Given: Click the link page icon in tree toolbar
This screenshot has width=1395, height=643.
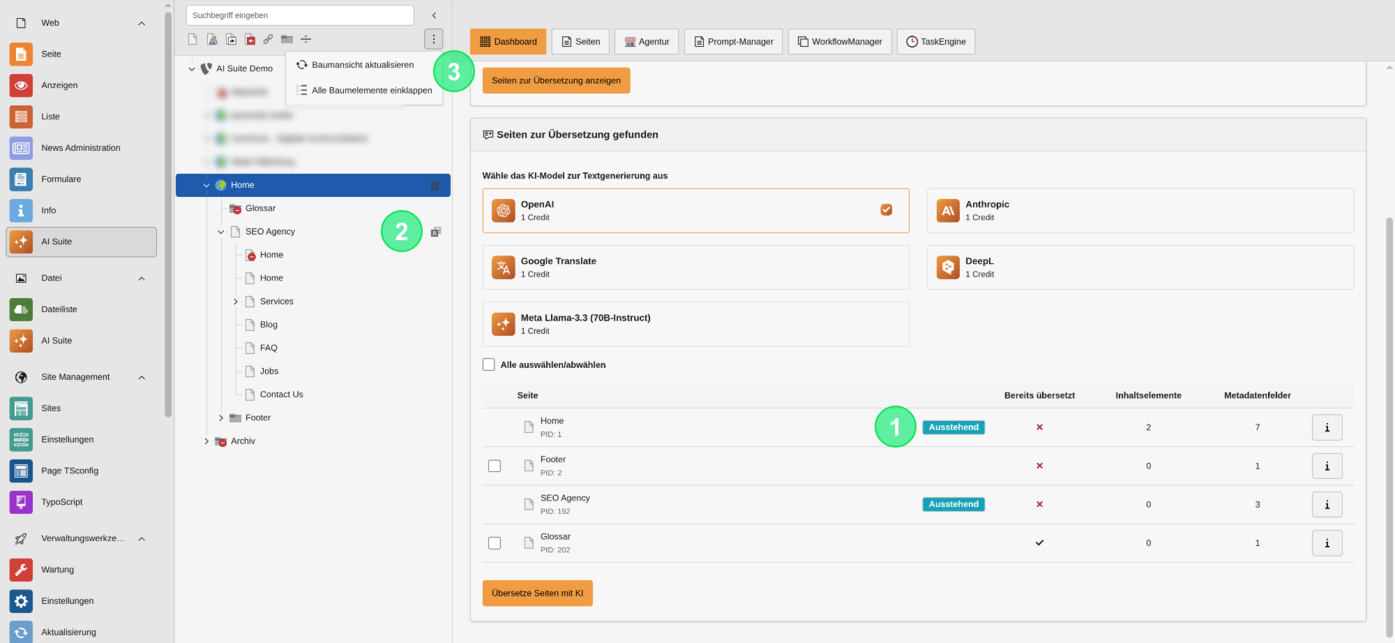Looking at the screenshot, I should point(268,40).
